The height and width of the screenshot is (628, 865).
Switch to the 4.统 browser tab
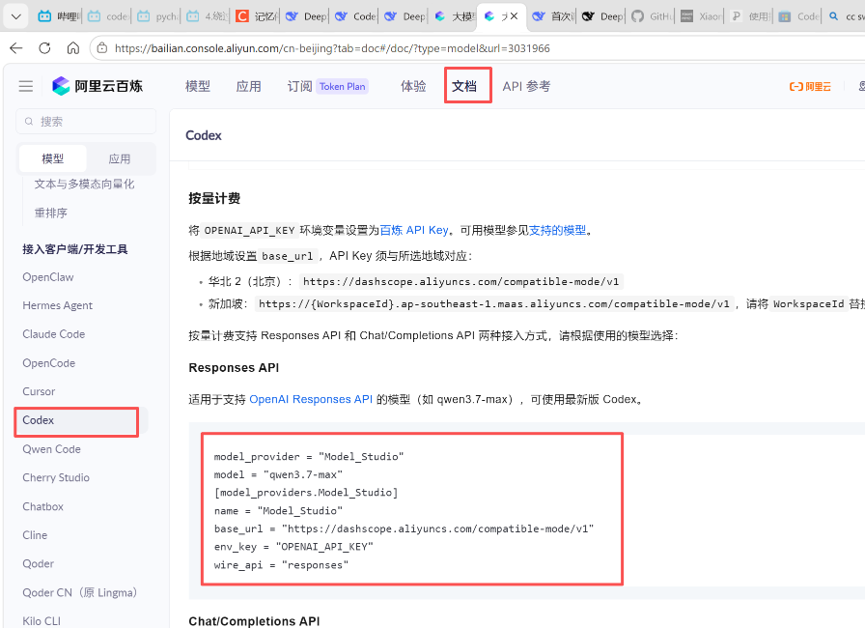(x=207, y=17)
